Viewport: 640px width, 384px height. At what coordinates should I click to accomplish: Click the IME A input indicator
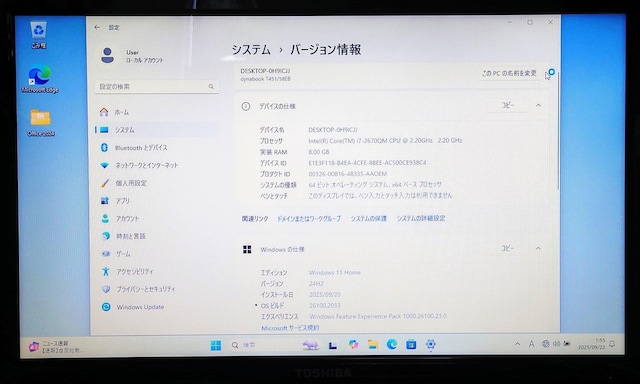[531, 344]
